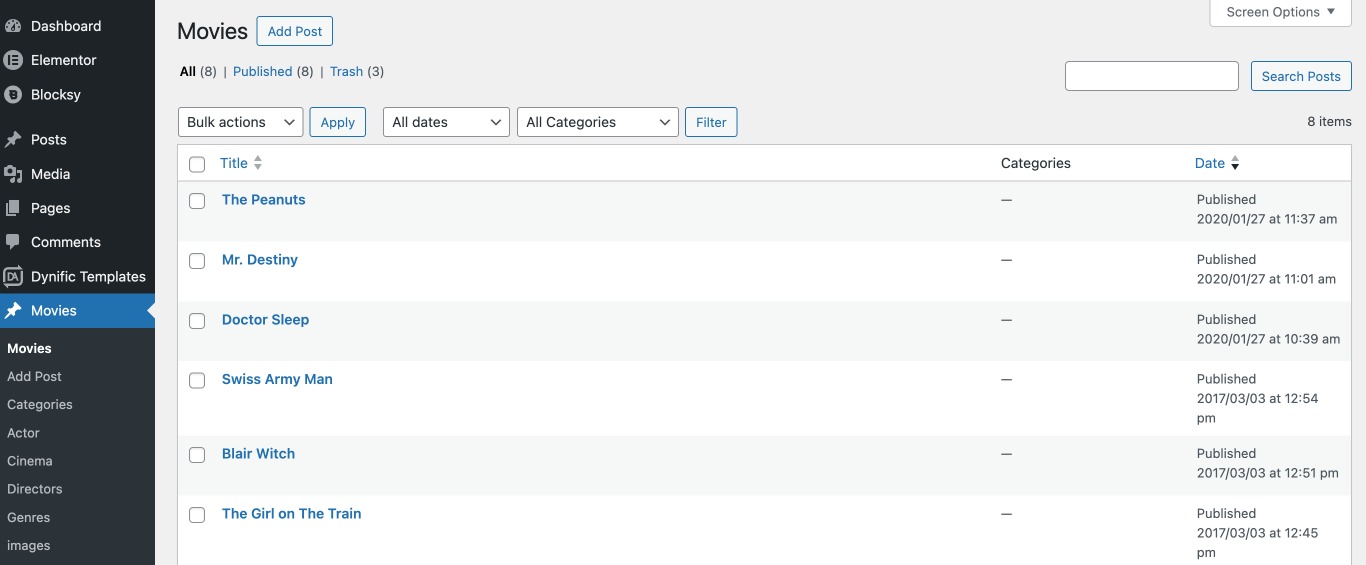The image size is (1366, 565).
Task: Click the Search Posts button
Action: 1301,76
